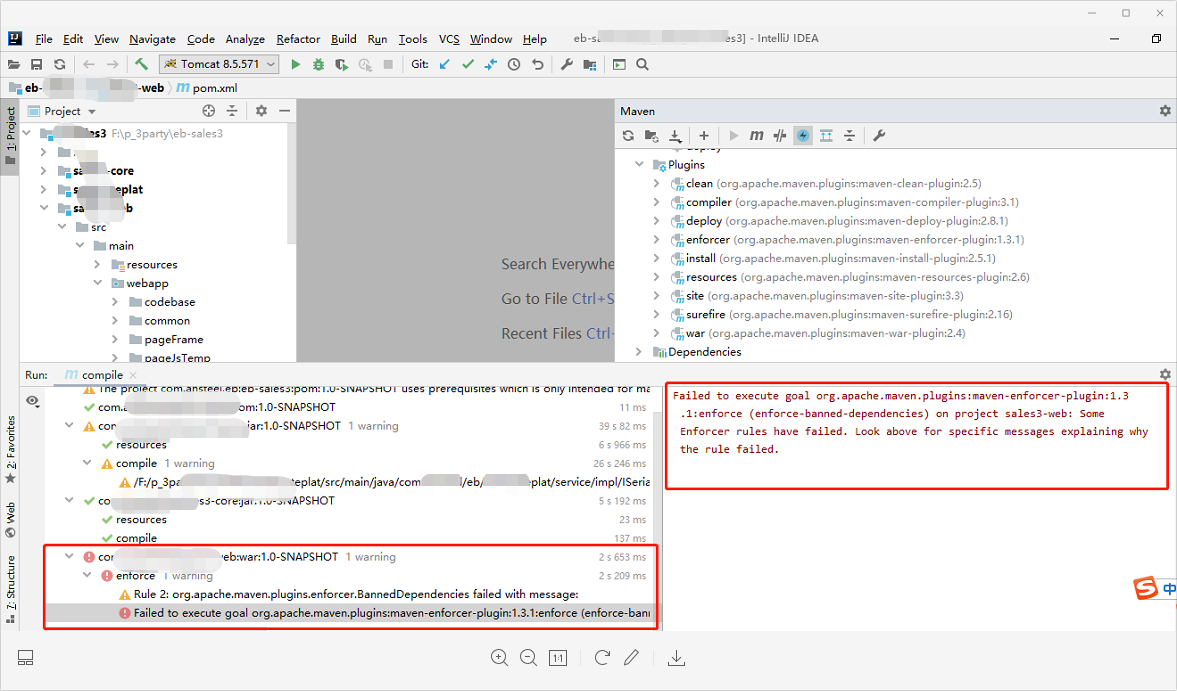This screenshot has height=691, width=1177.
Task: Open Git Show History clock icon
Action: (x=514, y=65)
